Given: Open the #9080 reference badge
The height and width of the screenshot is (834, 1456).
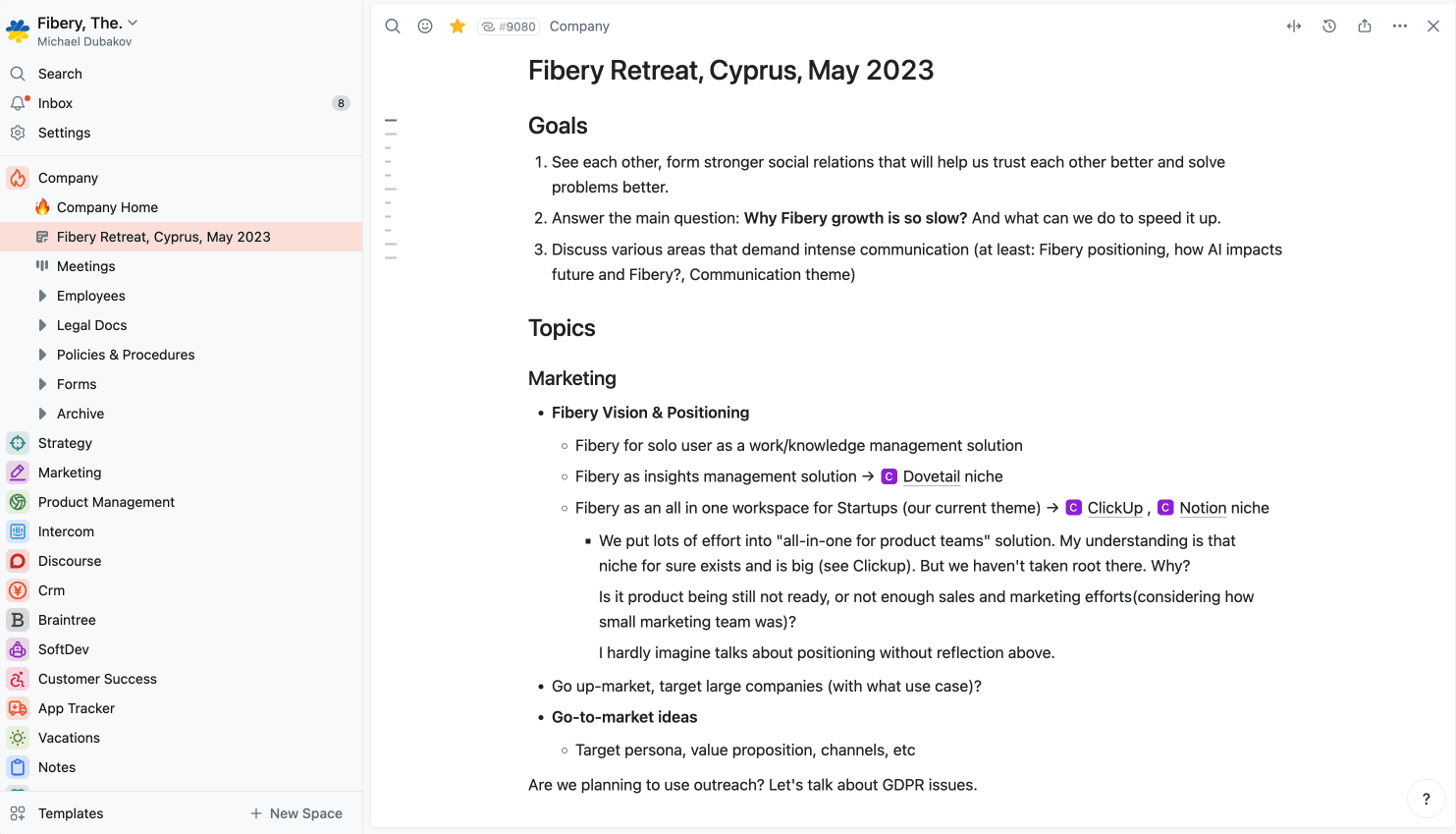Looking at the screenshot, I should tap(509, 26).
